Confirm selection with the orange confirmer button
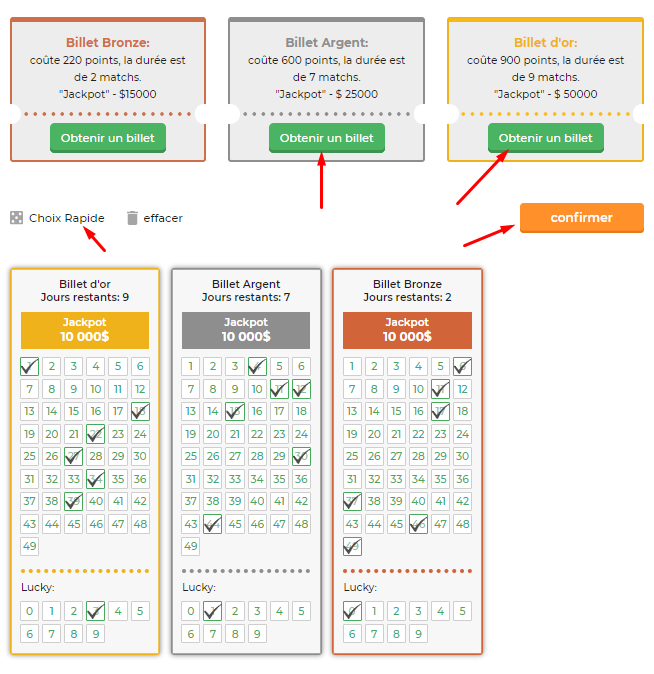Image resolution: width=654 pixels, height=674 pixels. click(582, 218)
